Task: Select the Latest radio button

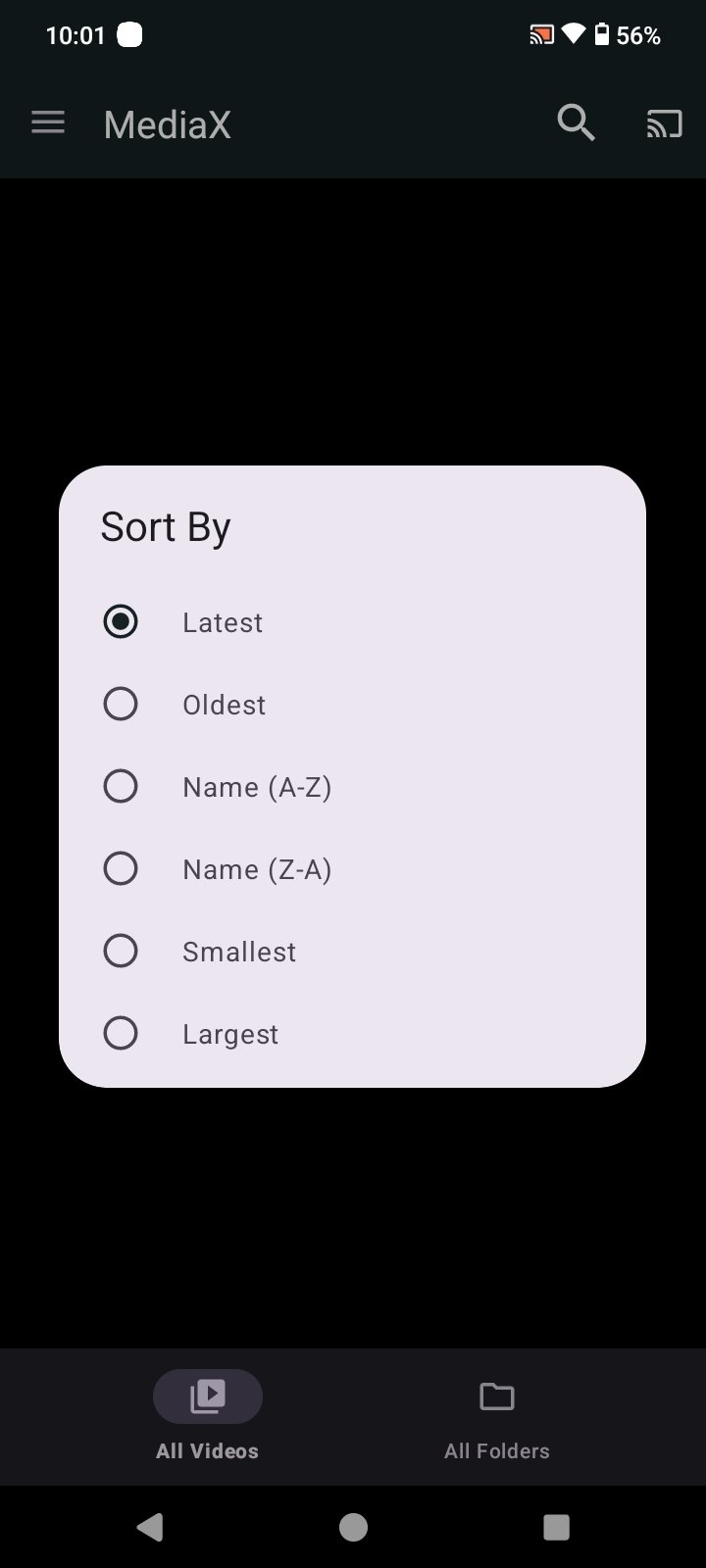Action: point(121,621)
